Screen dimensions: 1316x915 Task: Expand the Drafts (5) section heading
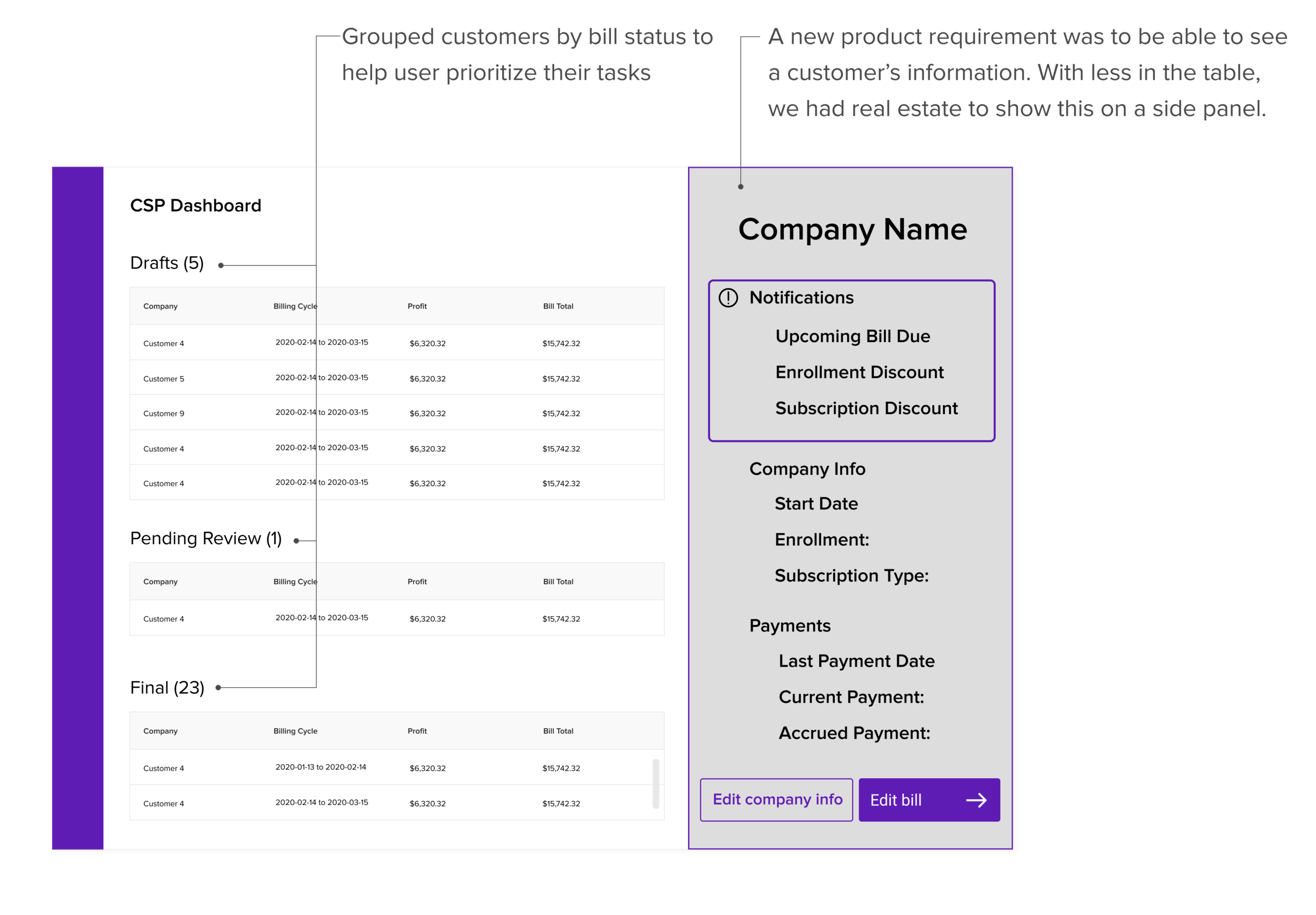pyautogui.click(x=167, y=263)
